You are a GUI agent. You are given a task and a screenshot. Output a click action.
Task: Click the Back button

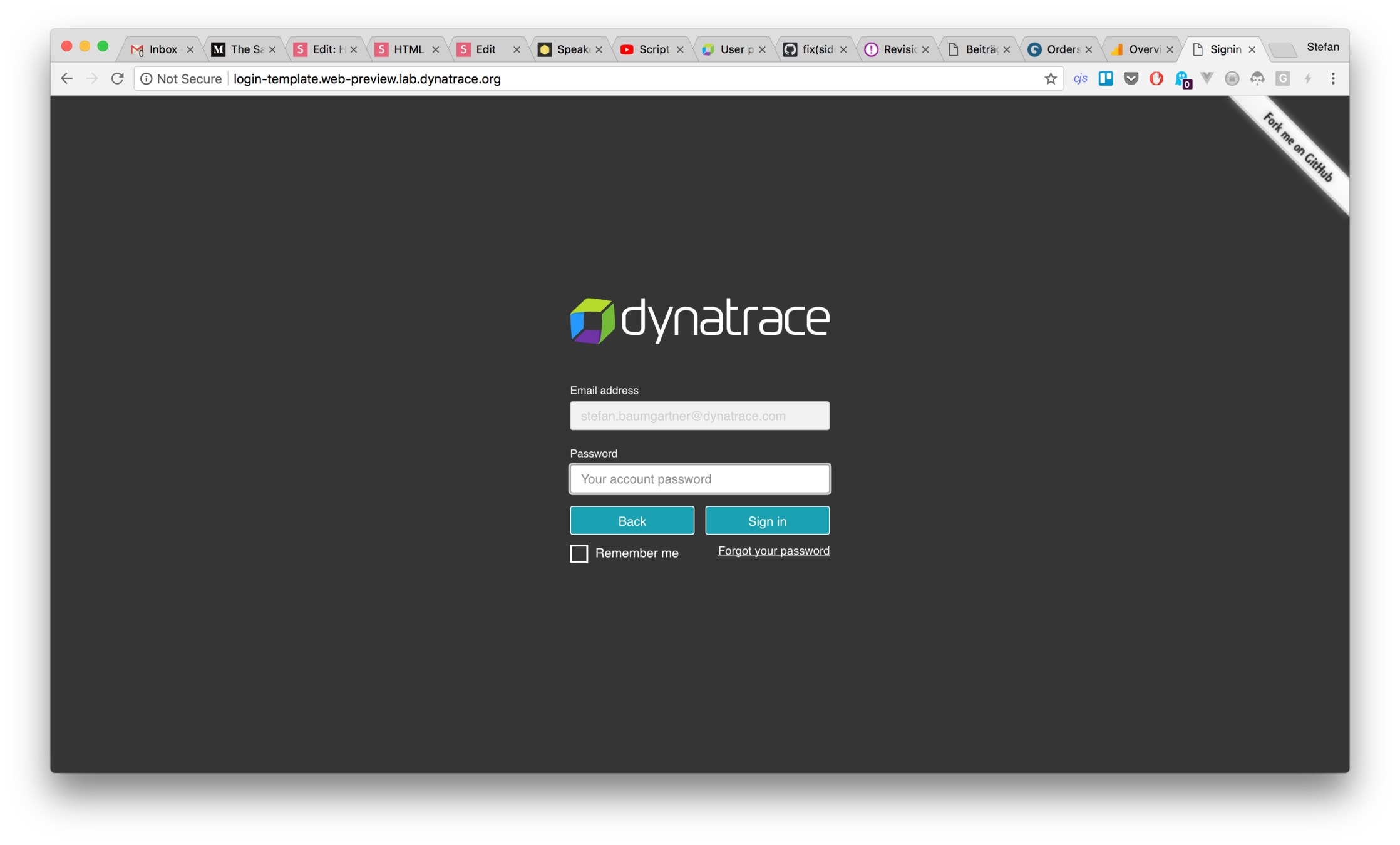(x=632, y=521)
